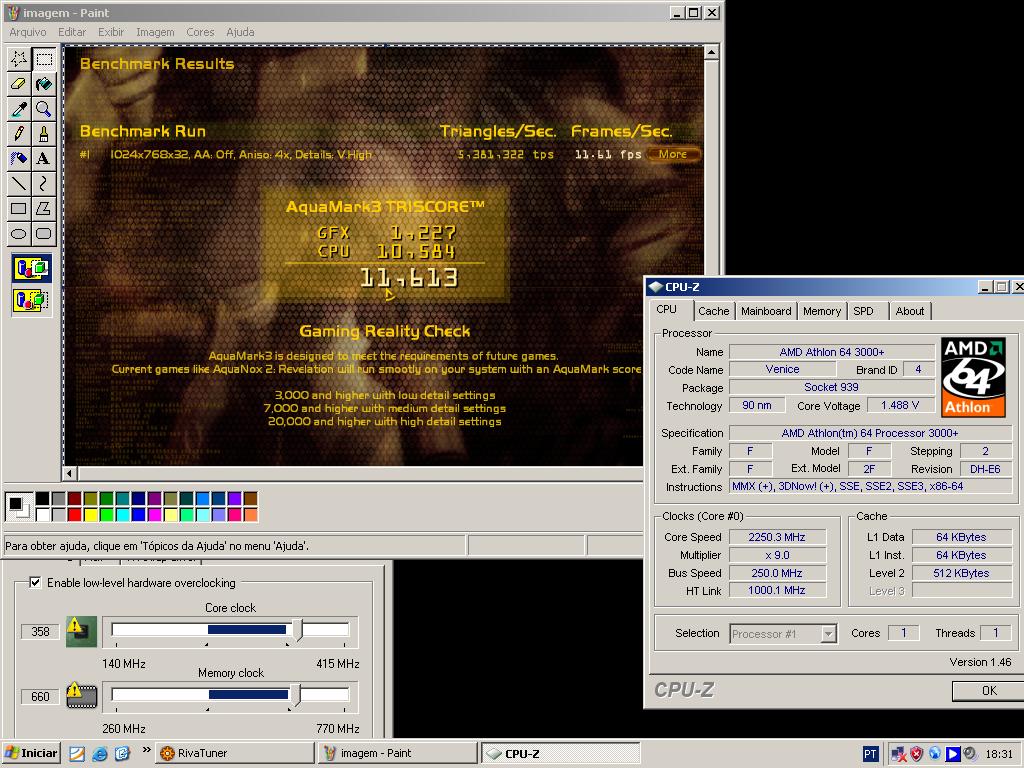Open the Arquivo menu in Paint
Image resolution: width=1024 pixels, height=768 pixels.
(x=27, y=32)
